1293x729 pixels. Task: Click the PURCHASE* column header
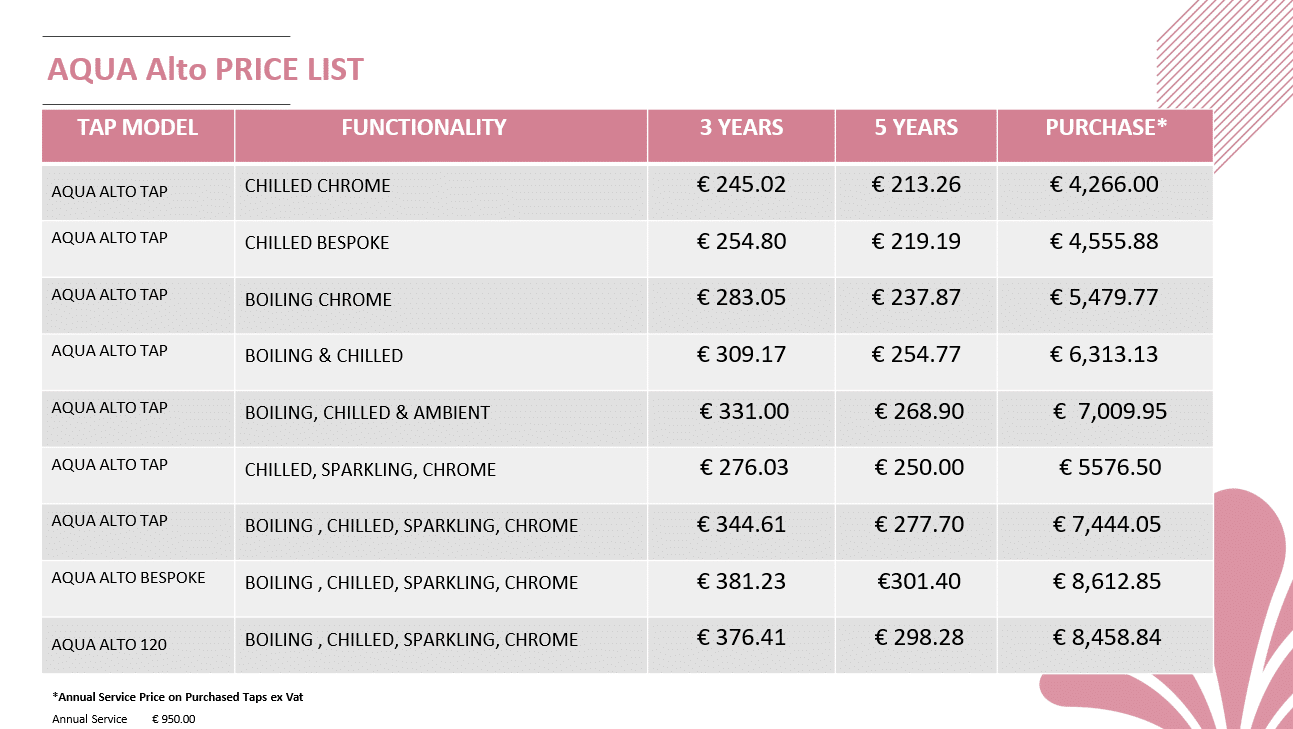1105,135
